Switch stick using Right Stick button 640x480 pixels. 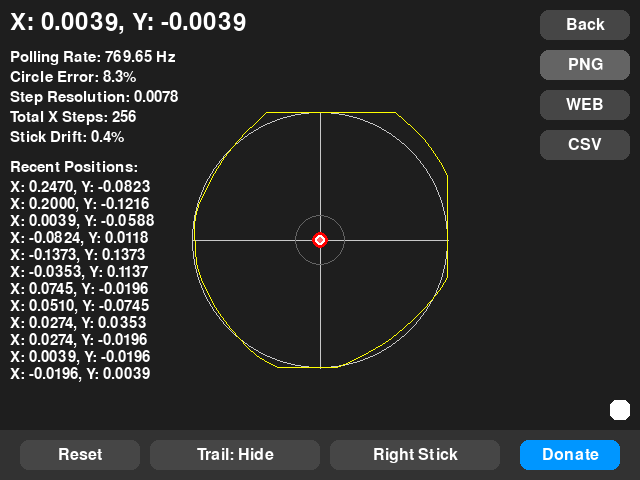(x=415, y=455)
